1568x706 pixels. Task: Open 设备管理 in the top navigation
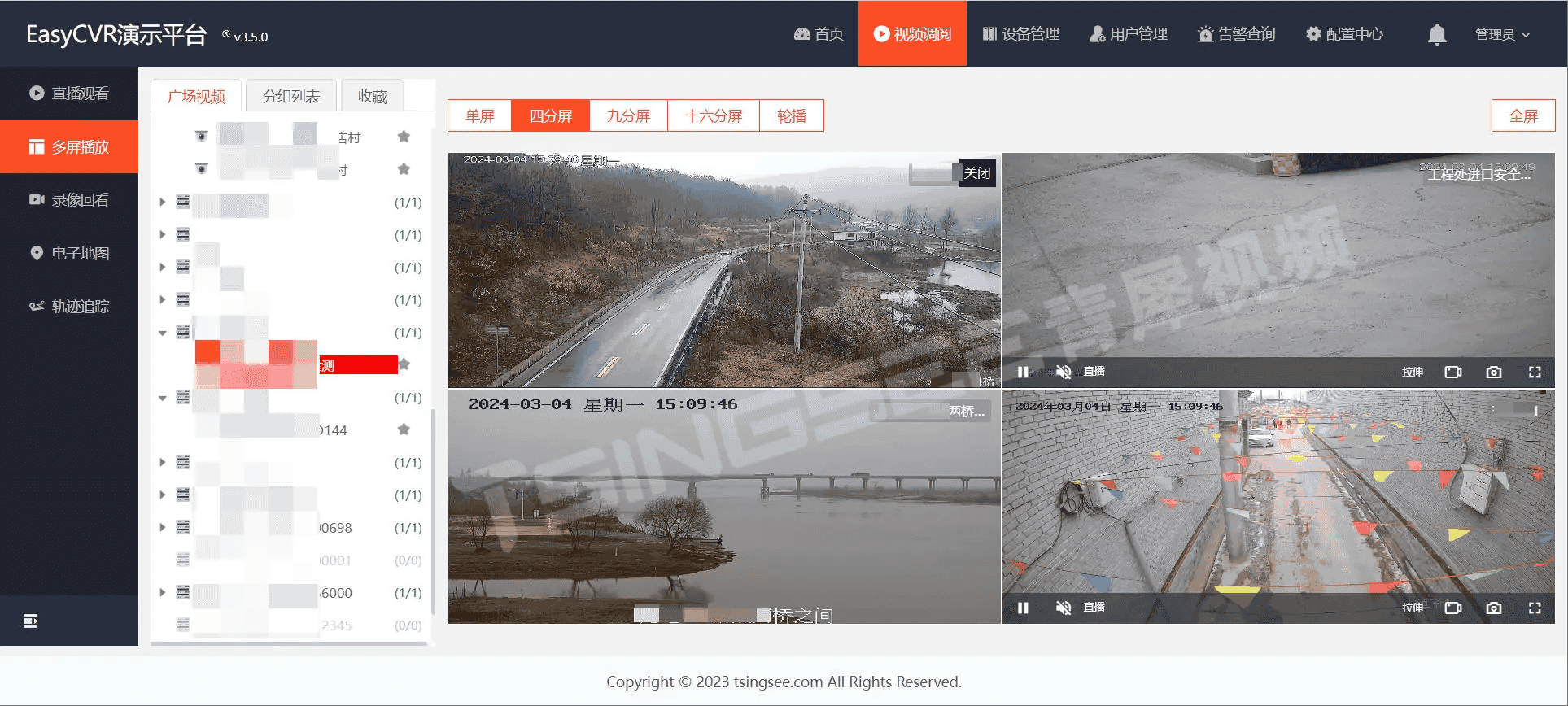click(x=1020, y=34)
